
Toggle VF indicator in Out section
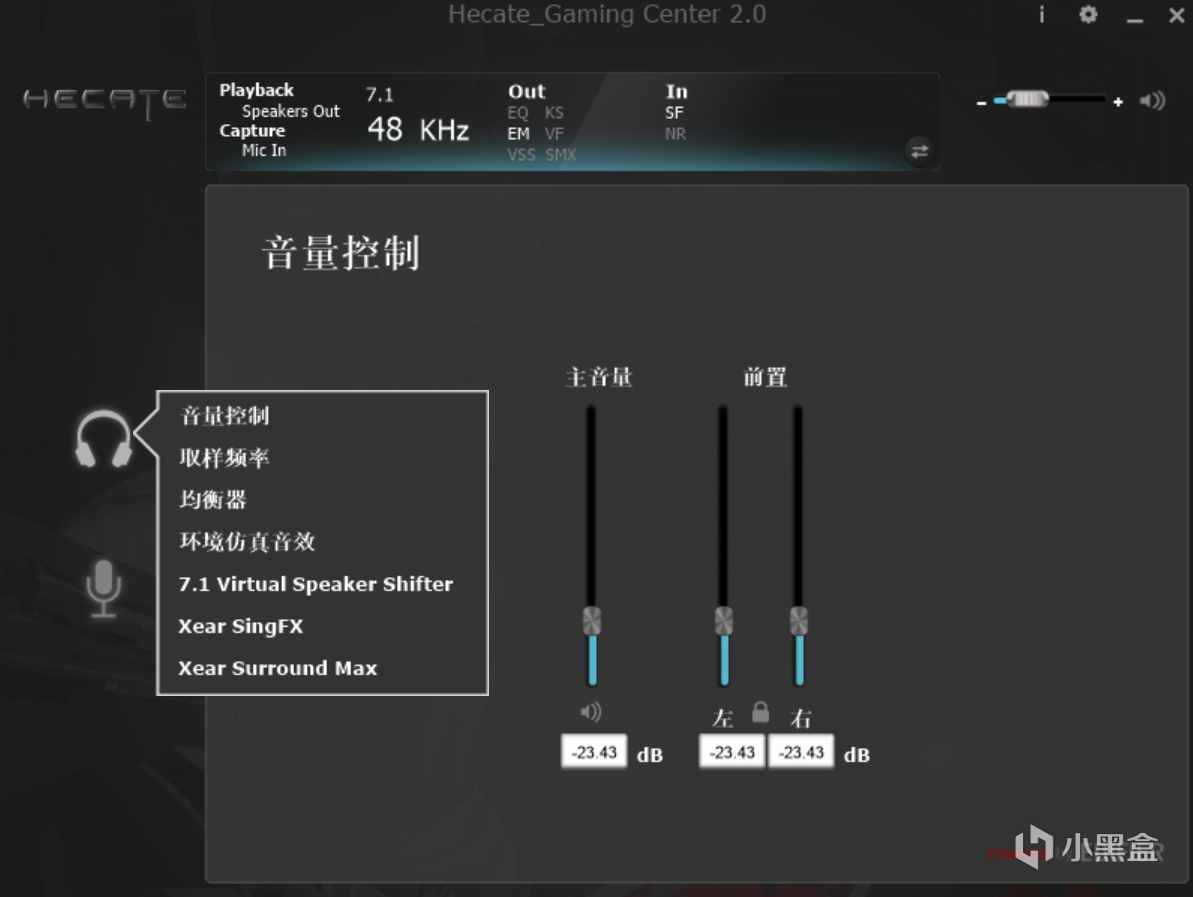coord(554,134)
